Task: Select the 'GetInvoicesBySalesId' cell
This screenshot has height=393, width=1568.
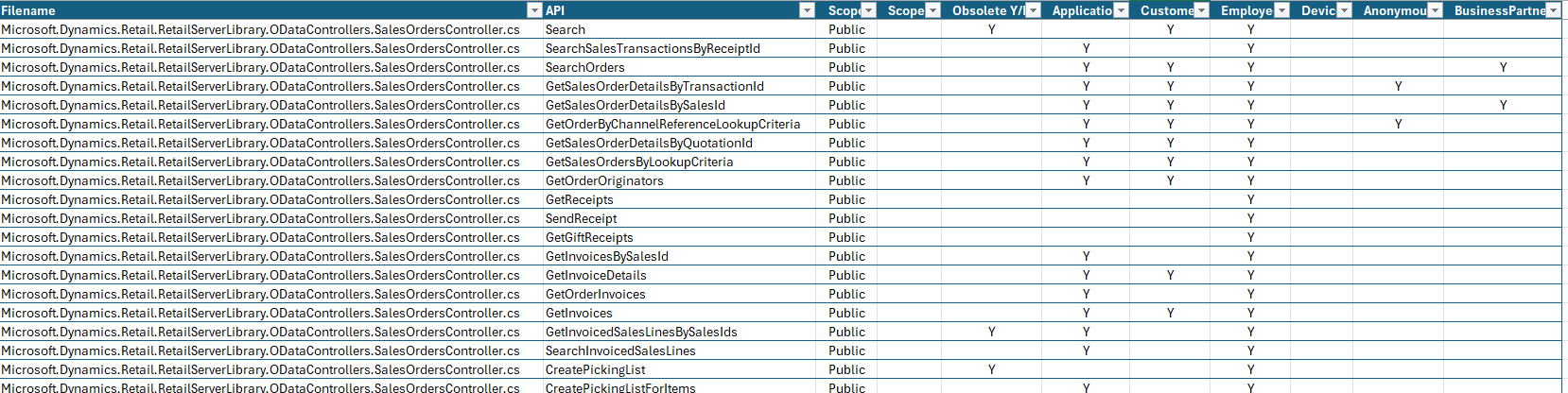Action: (679, 256)
